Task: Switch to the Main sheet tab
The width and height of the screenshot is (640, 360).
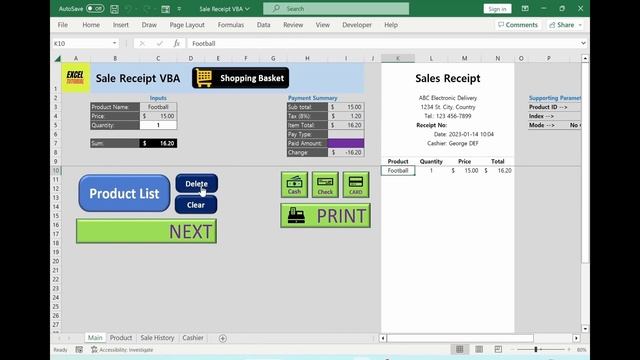Action: (x=95, y=338)
